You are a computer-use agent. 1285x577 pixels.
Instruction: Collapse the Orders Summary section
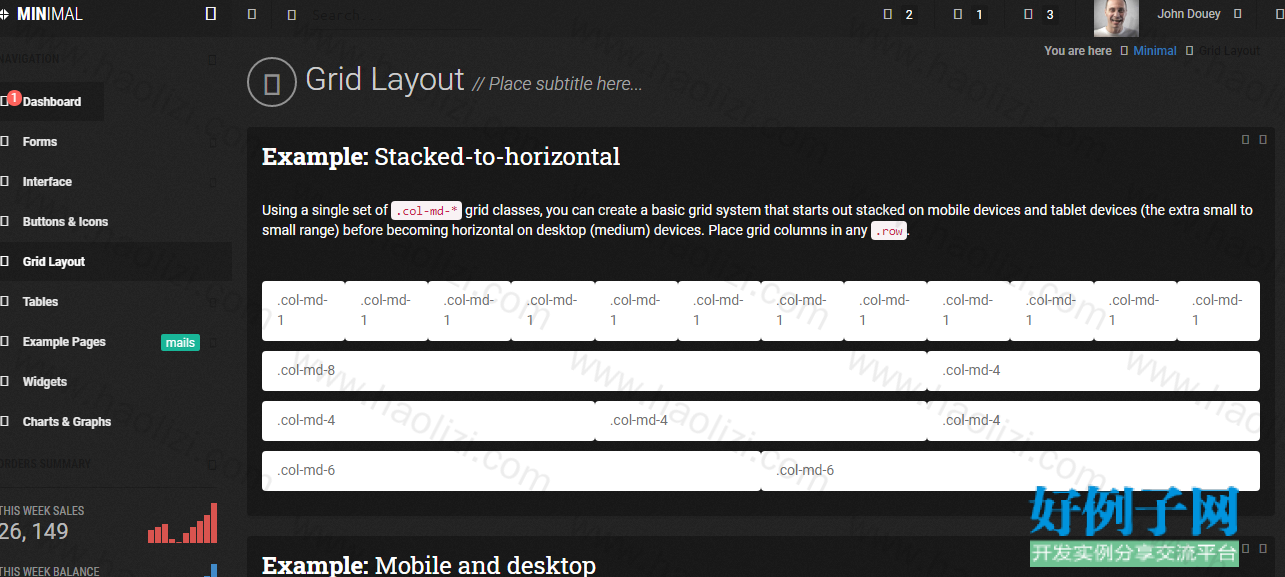pyautogui.click(x=211, y=464)
